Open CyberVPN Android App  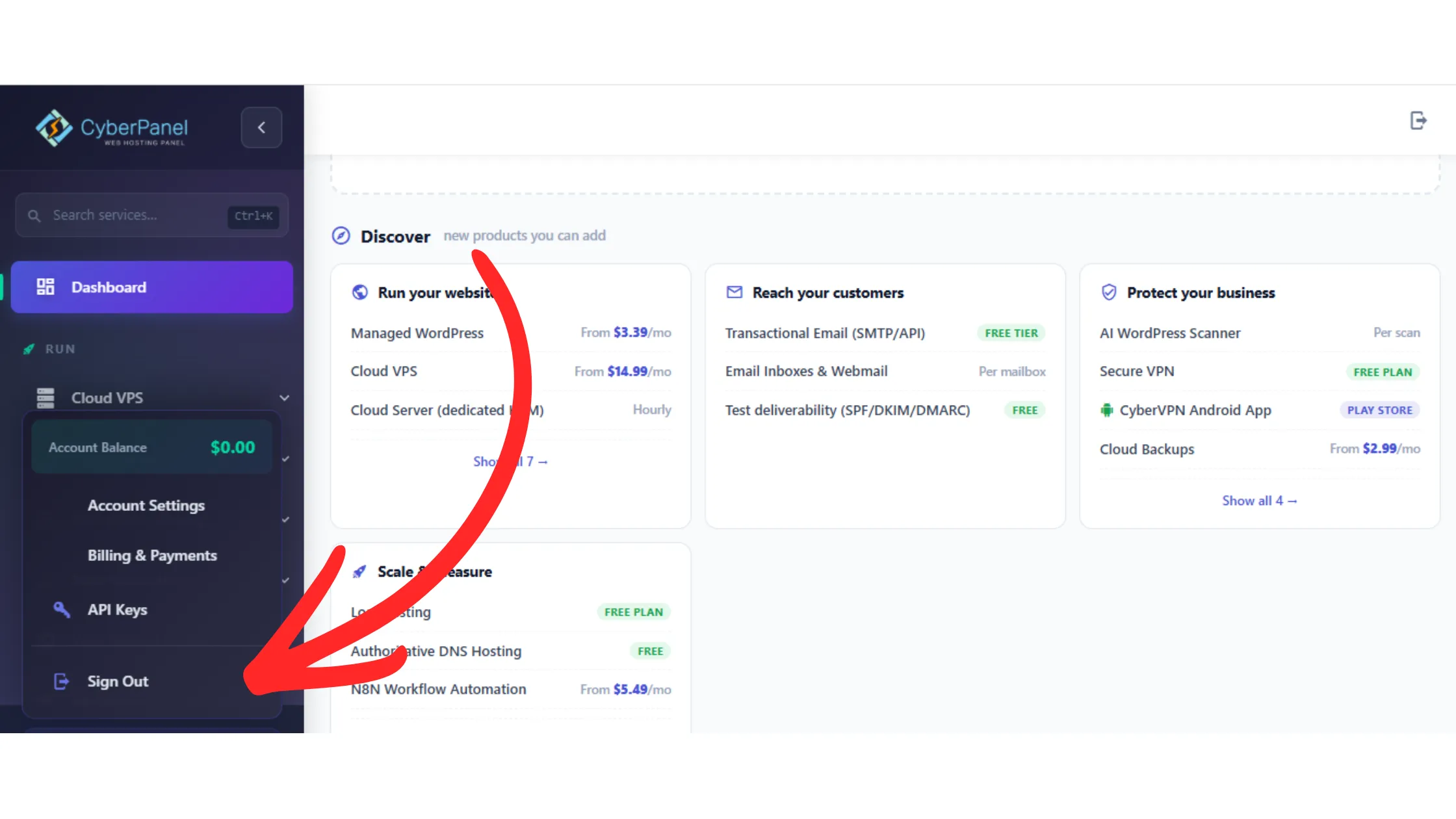pos(1195,410)
